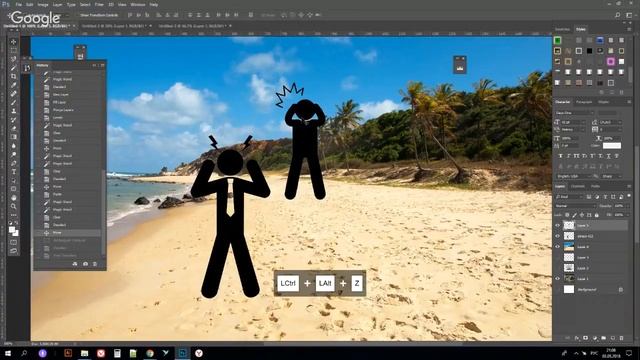Switch to the Swatches tab
The image size is (640, 360).
click(562, 29)
